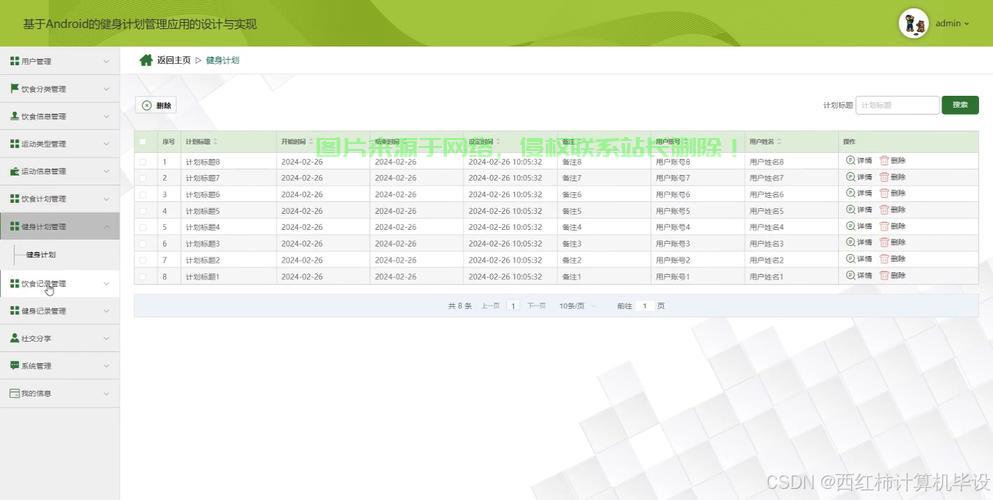Click the 我的信息 card icon

[15, 393]
